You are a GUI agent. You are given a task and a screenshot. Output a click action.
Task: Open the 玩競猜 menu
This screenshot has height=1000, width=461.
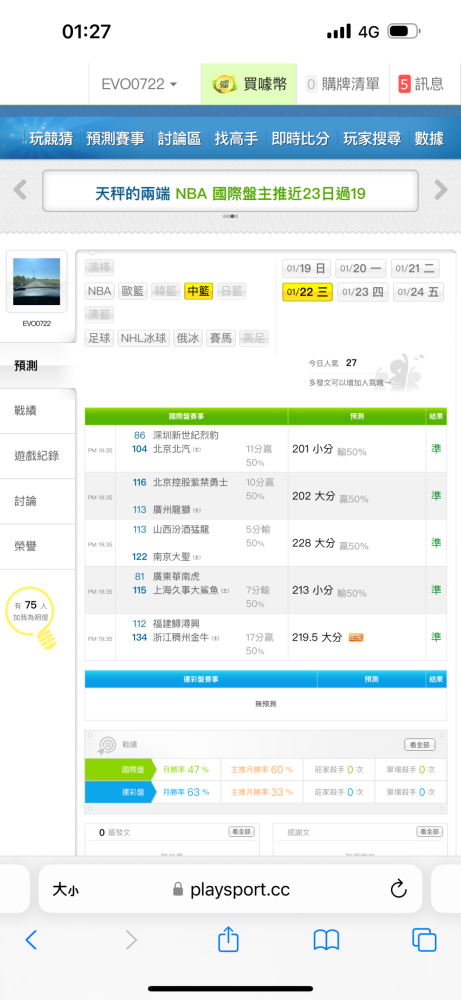point(51,138)
